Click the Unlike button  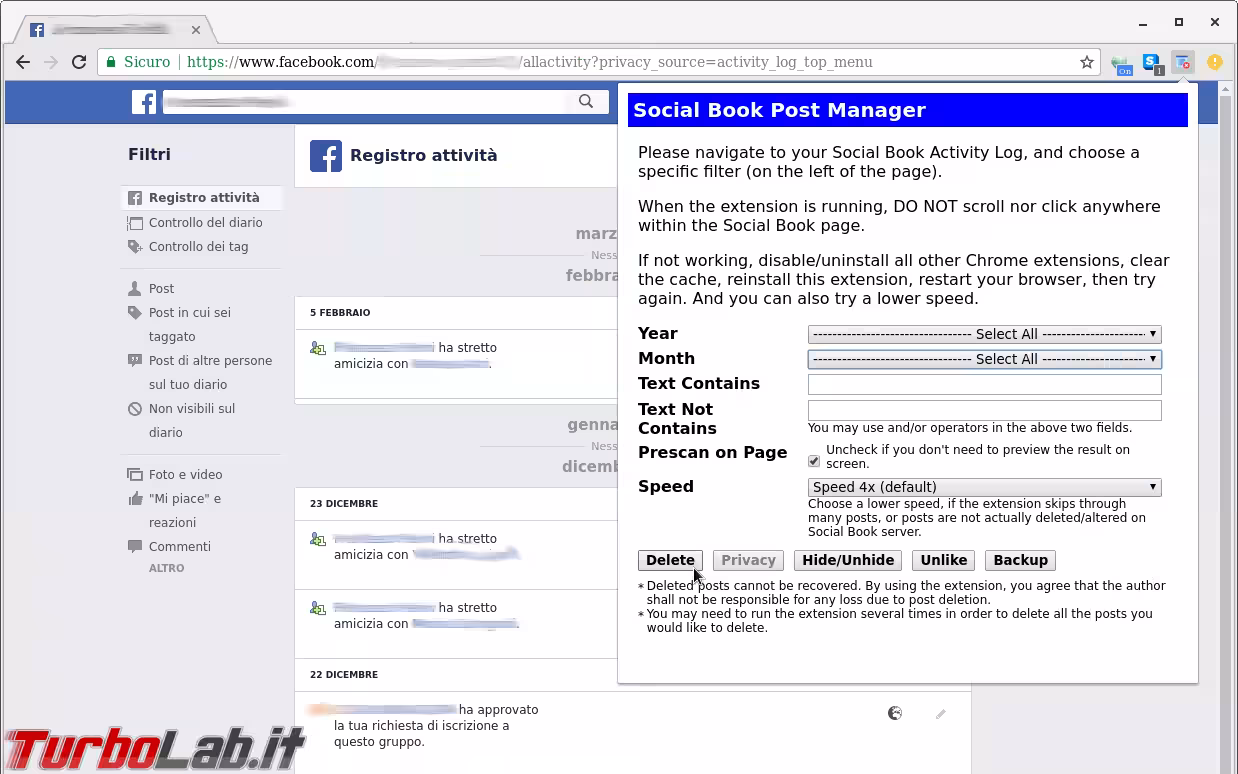point(944,560)
